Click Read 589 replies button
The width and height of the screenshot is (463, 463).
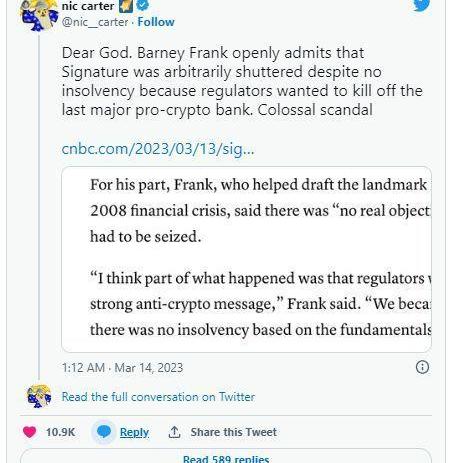(x=226, y=456)
